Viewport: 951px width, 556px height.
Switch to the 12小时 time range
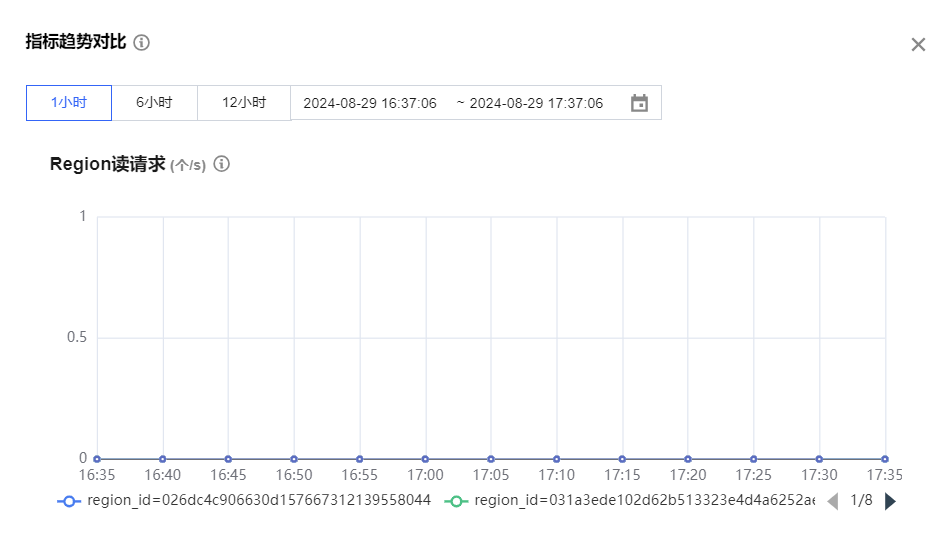(x=244, y=103)
